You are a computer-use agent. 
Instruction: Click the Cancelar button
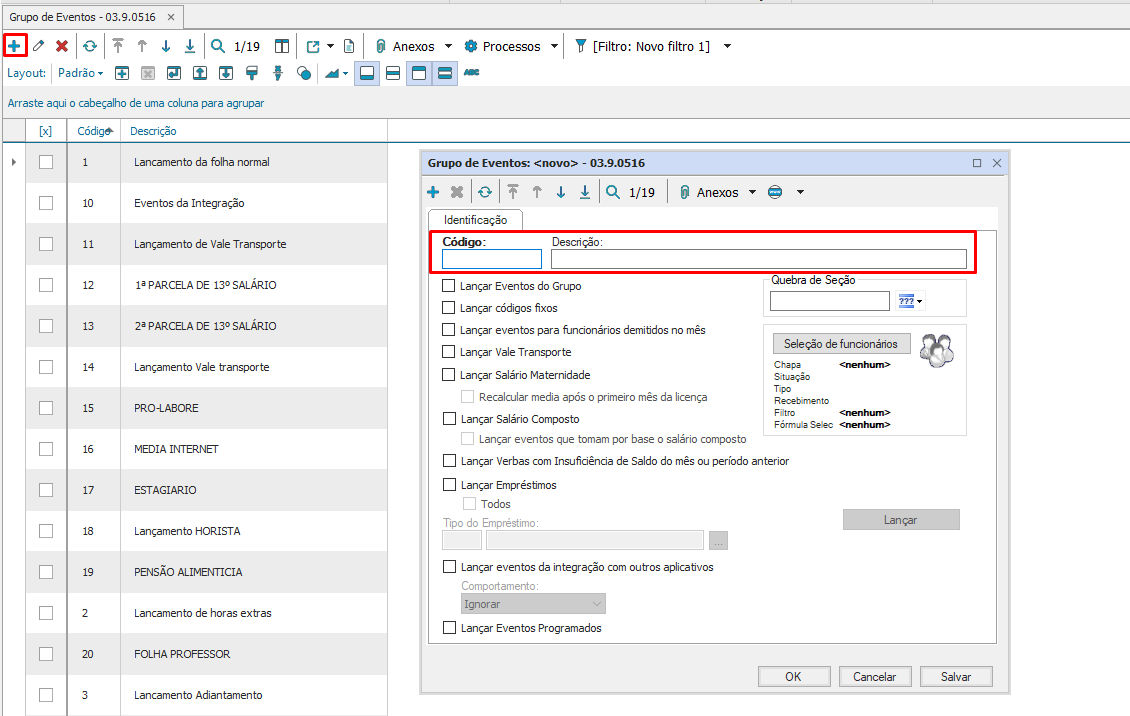[875, 676]
